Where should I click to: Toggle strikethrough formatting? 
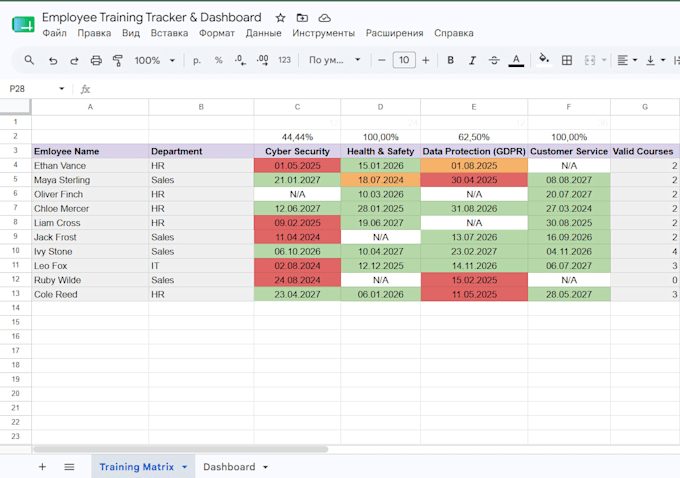pos(494,60)
